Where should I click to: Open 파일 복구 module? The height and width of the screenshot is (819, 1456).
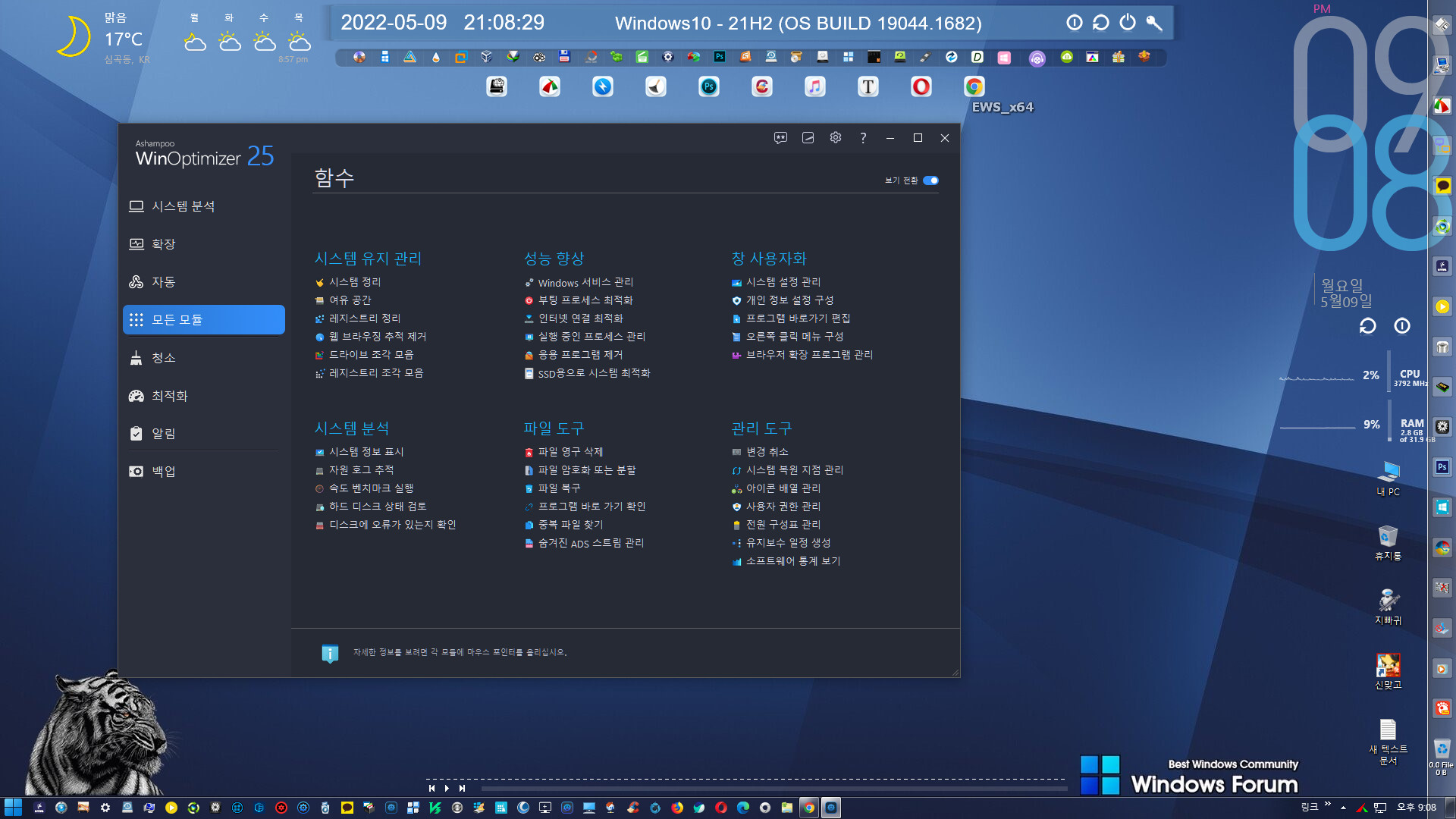(552, 488)
